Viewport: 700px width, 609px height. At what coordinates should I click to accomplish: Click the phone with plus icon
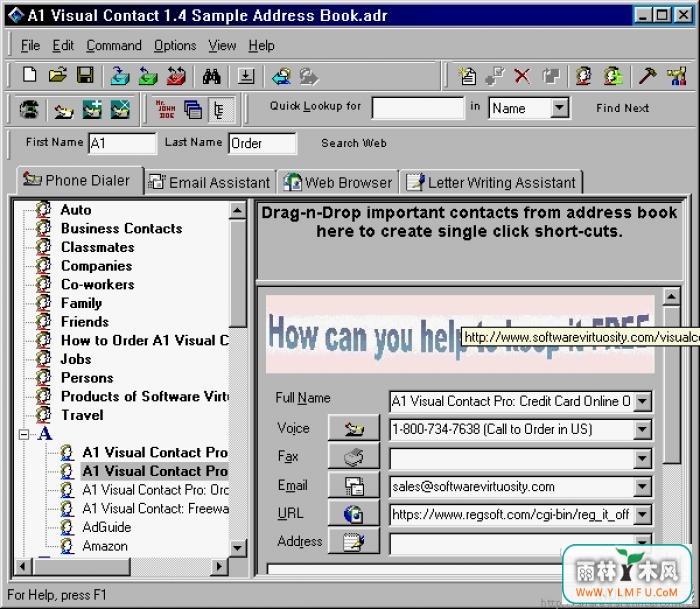coord(92,109)
